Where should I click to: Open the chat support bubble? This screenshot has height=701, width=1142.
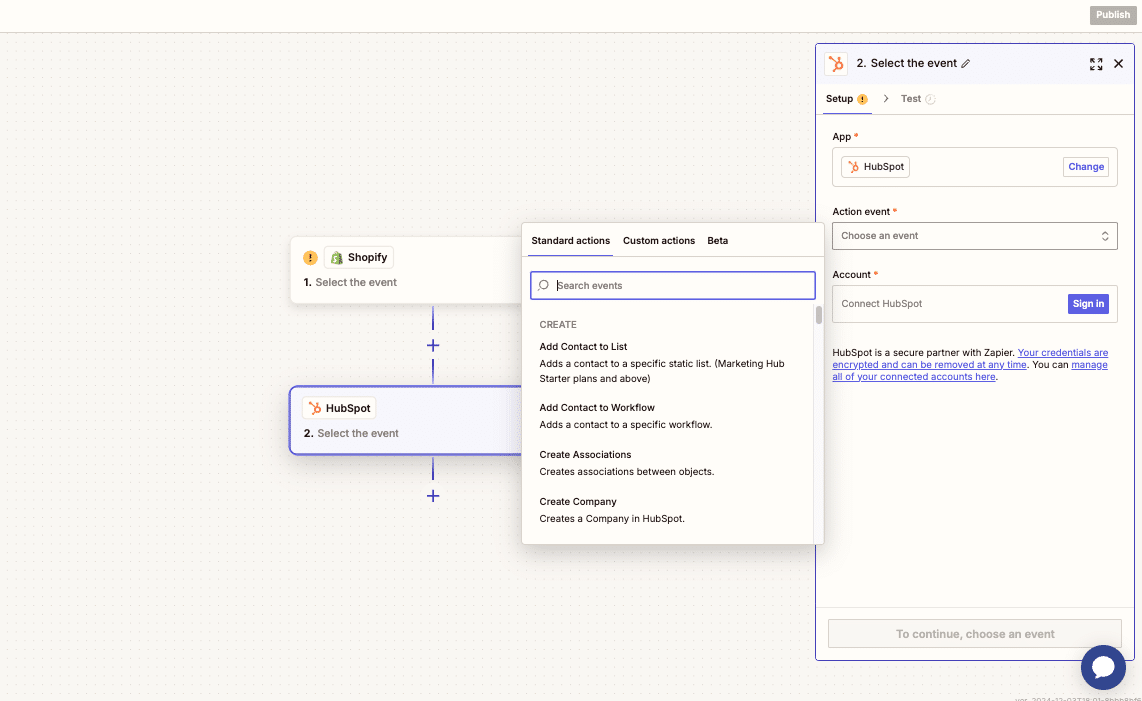(x=1103, y=667)
